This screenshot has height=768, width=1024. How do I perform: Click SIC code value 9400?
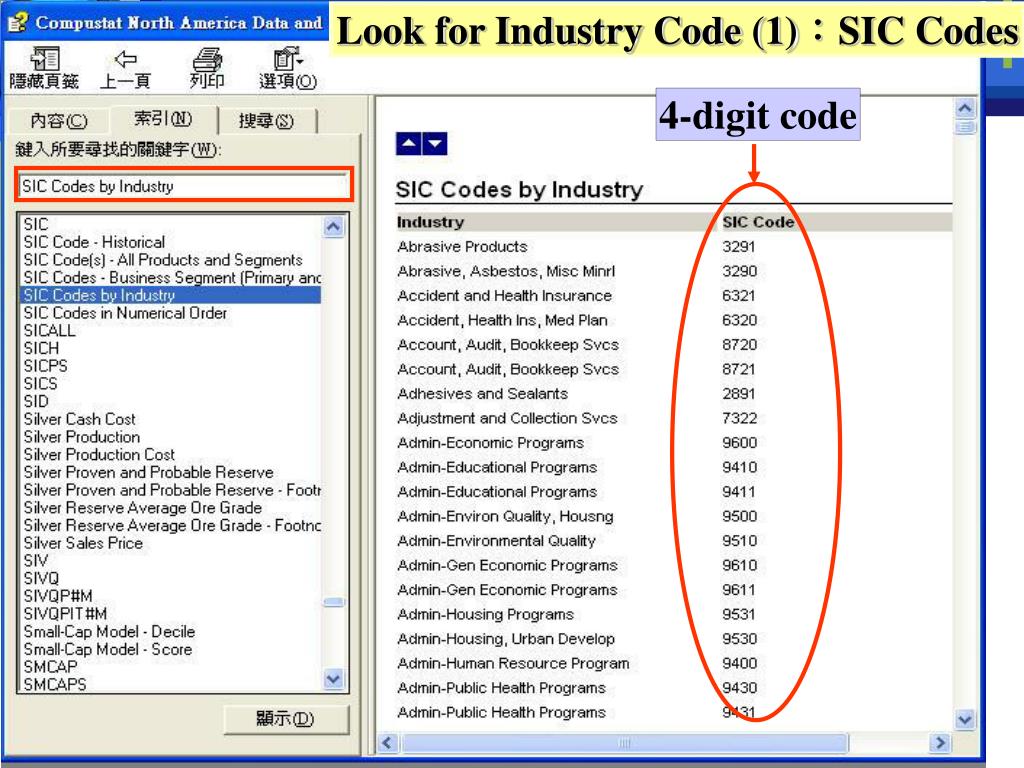coord(739,664)
